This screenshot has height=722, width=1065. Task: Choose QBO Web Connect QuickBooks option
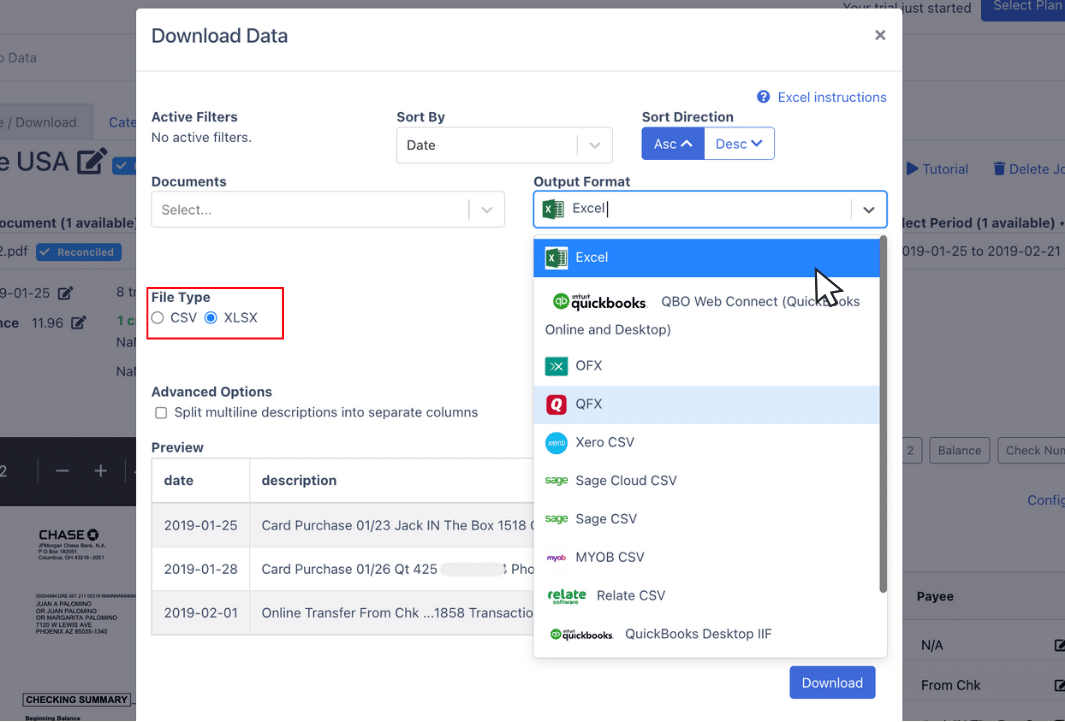pos(706,314)
